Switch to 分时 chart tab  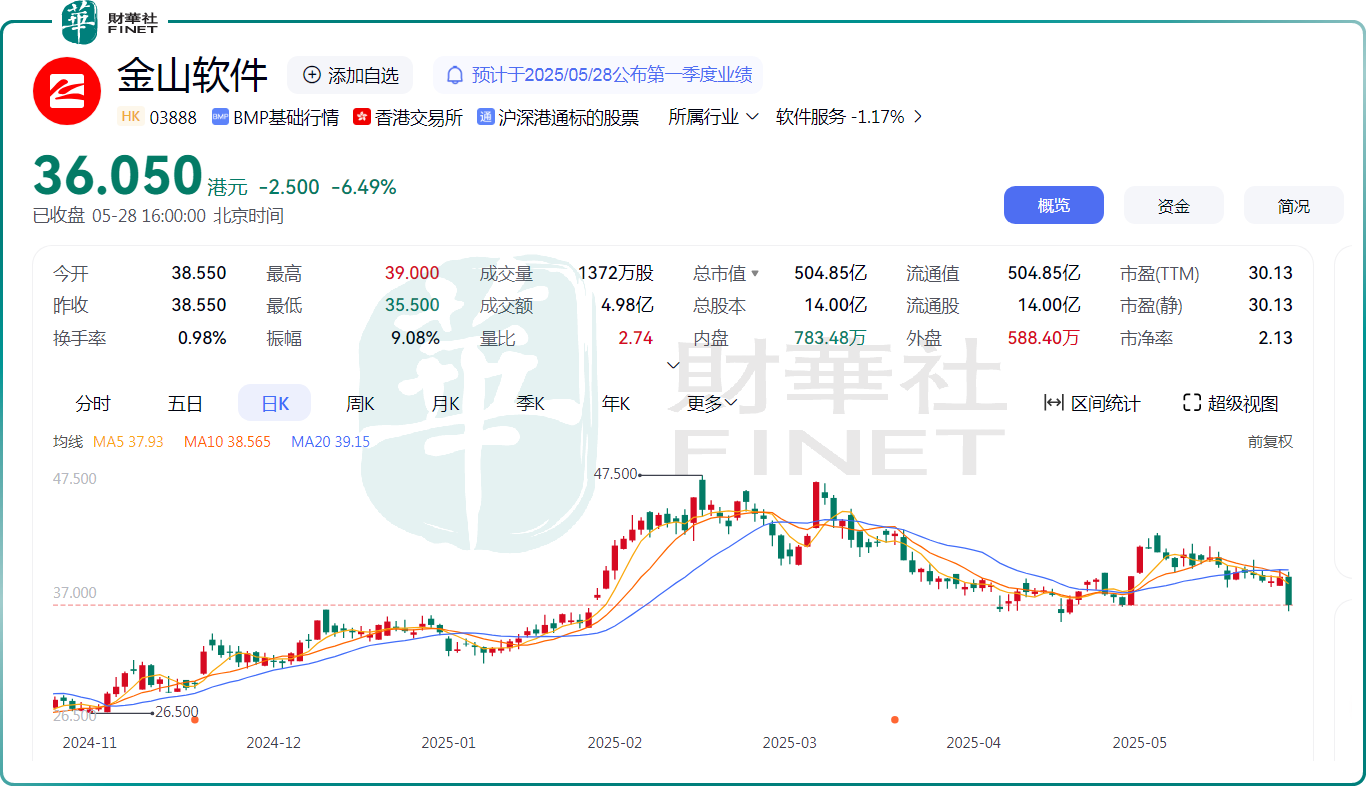pyautogui.click(x=93, y=403)
